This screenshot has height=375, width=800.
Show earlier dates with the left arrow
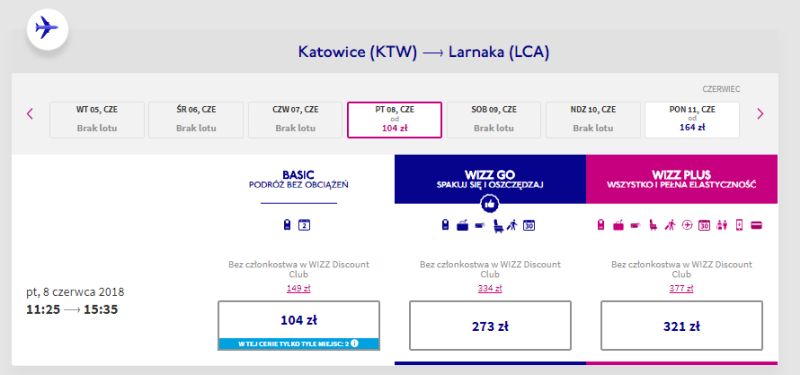pyautogui.click(x=30, y=114)
